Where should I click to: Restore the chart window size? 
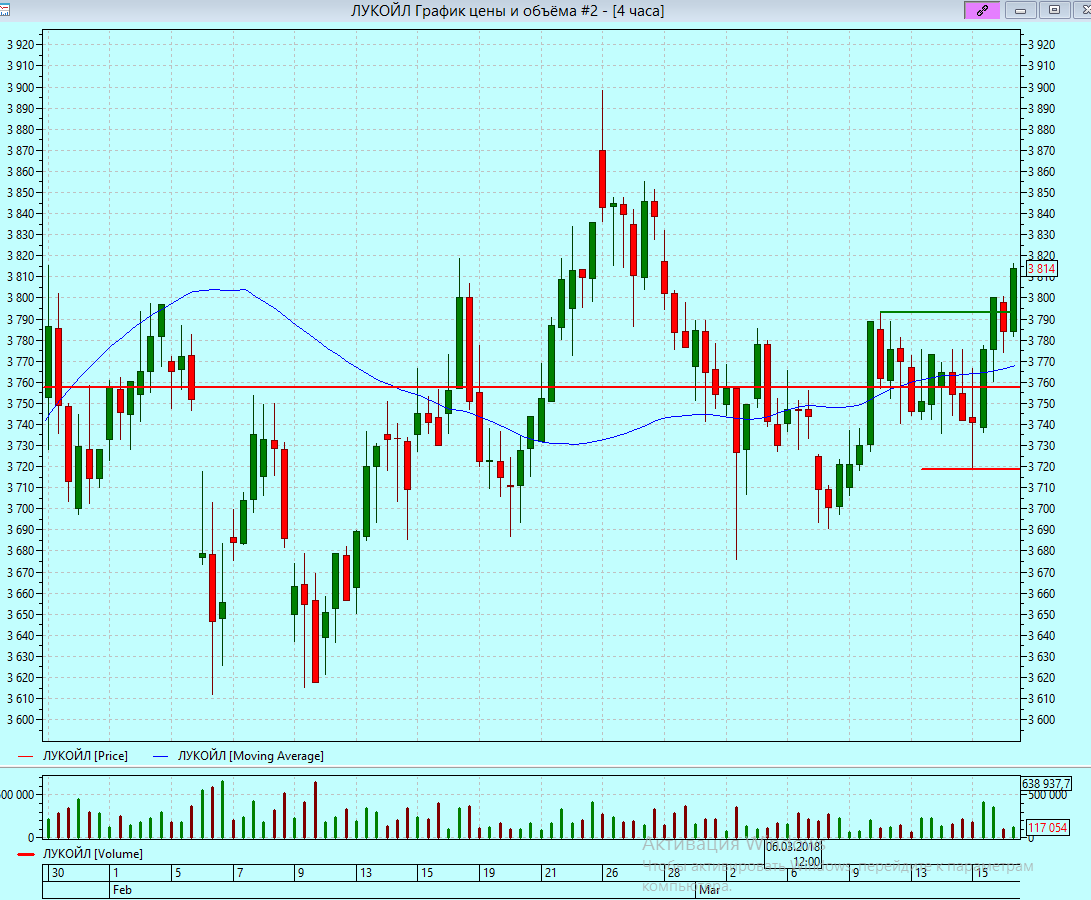[1055, 10]
